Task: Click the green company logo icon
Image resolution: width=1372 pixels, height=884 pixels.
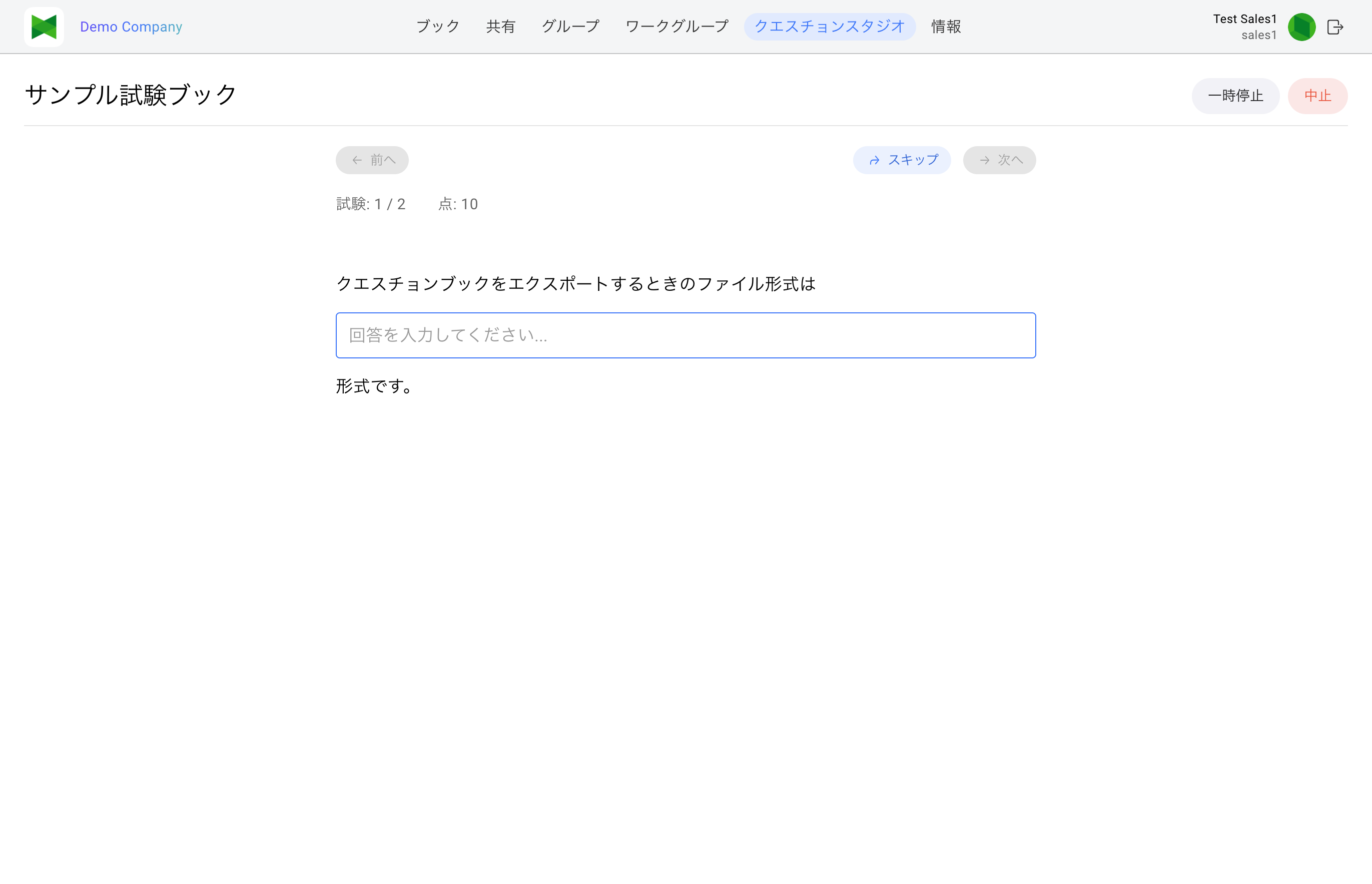Action: click(44, 27)
